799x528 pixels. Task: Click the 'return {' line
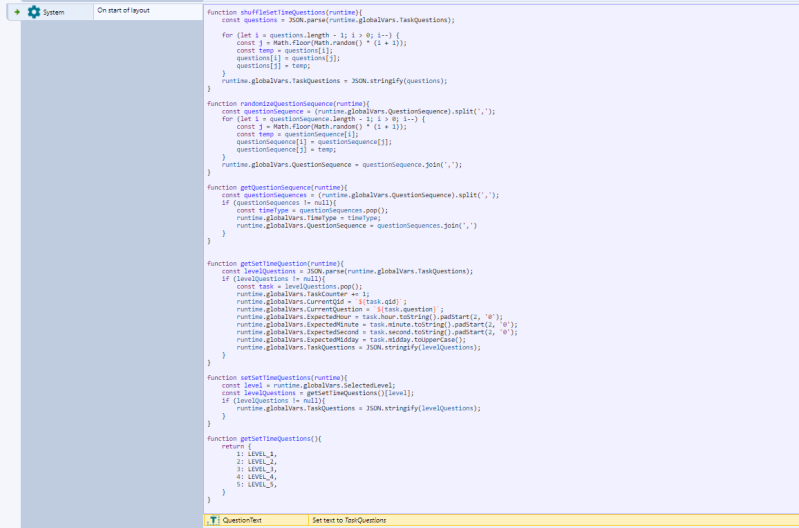(236, 446)
